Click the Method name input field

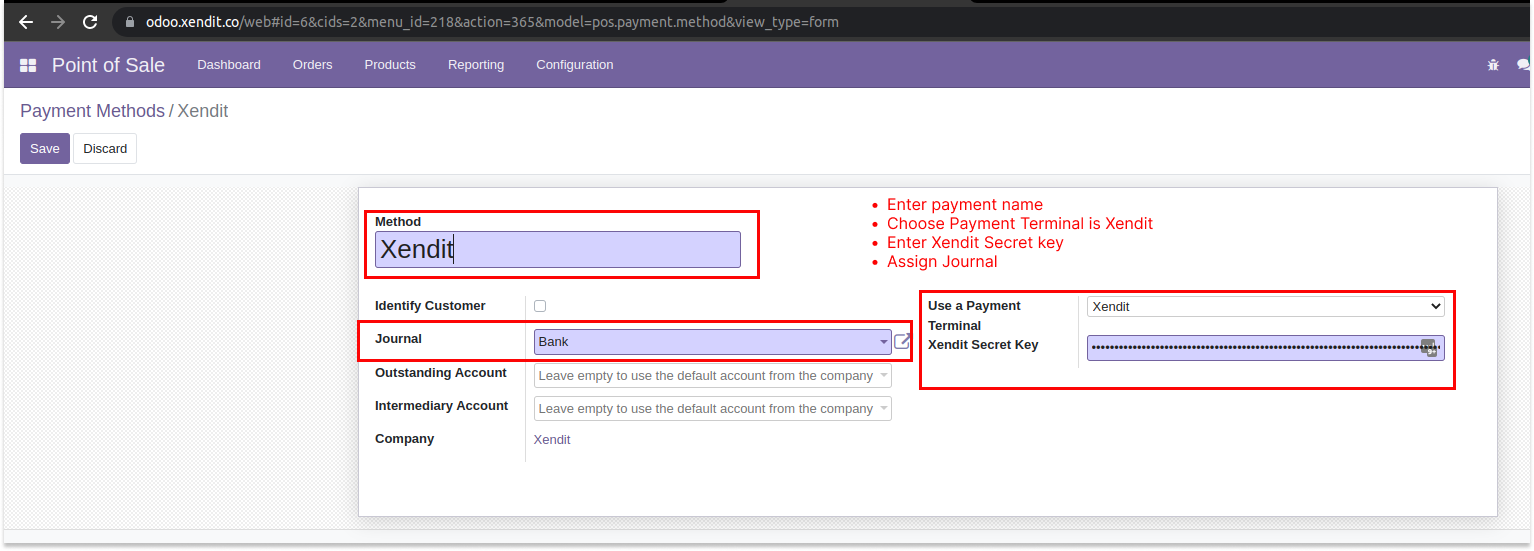pyautogui.click(x=558, y=249)
